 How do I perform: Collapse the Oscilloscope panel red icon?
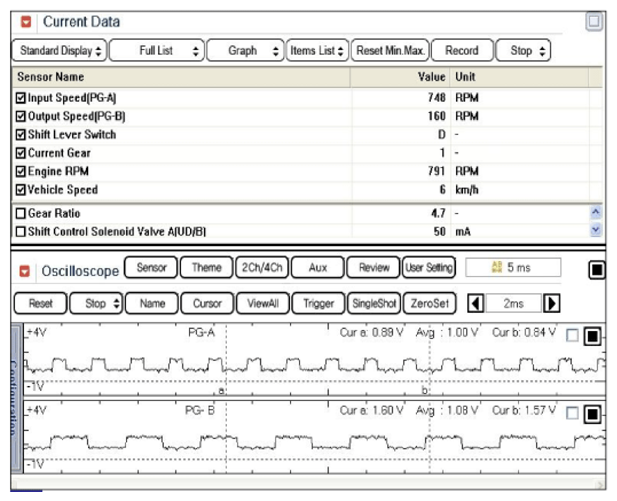(27, 270)
